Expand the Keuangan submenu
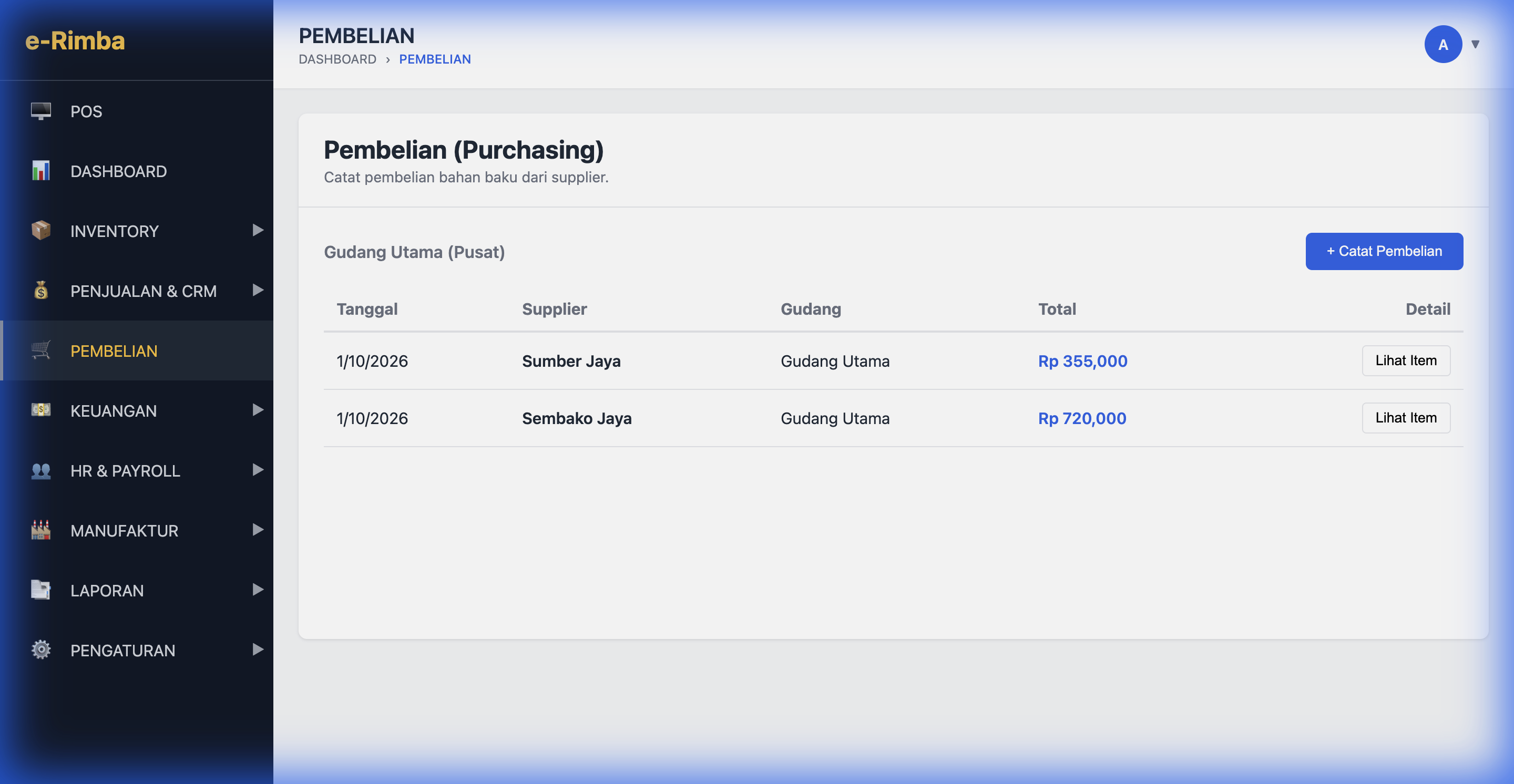1514x784 pixels. point(258,410)
